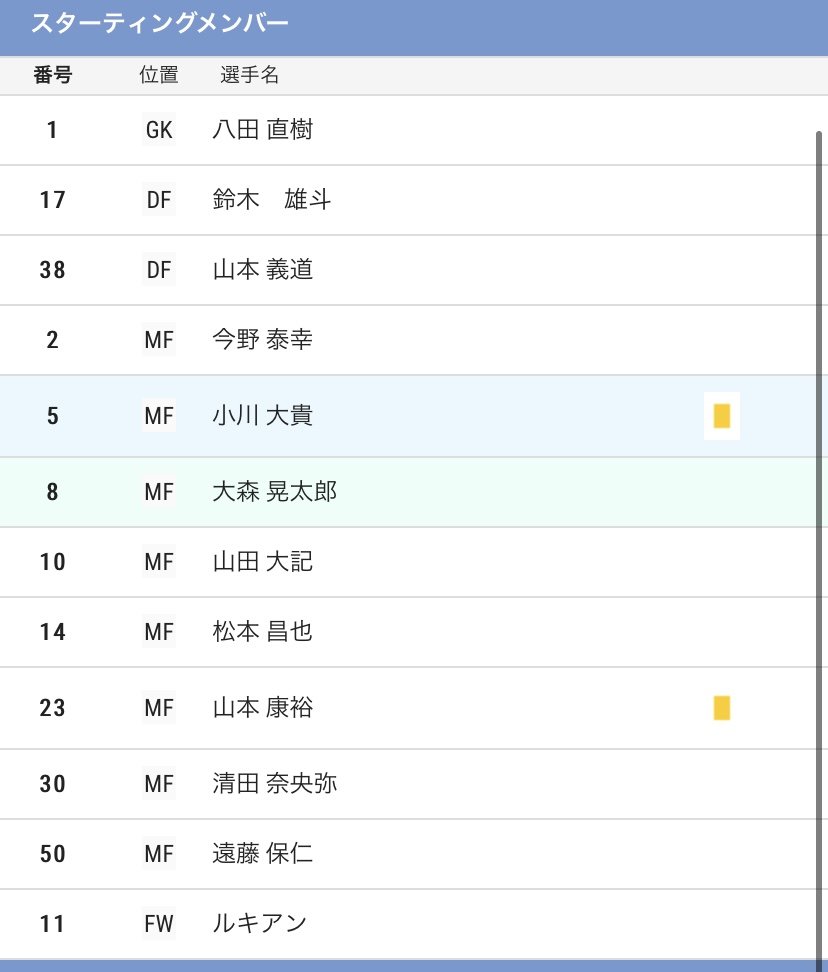The image size is (828, 972).
Task: Click the vertical scrollbar on the right
Action: click(x=819, y=540)
